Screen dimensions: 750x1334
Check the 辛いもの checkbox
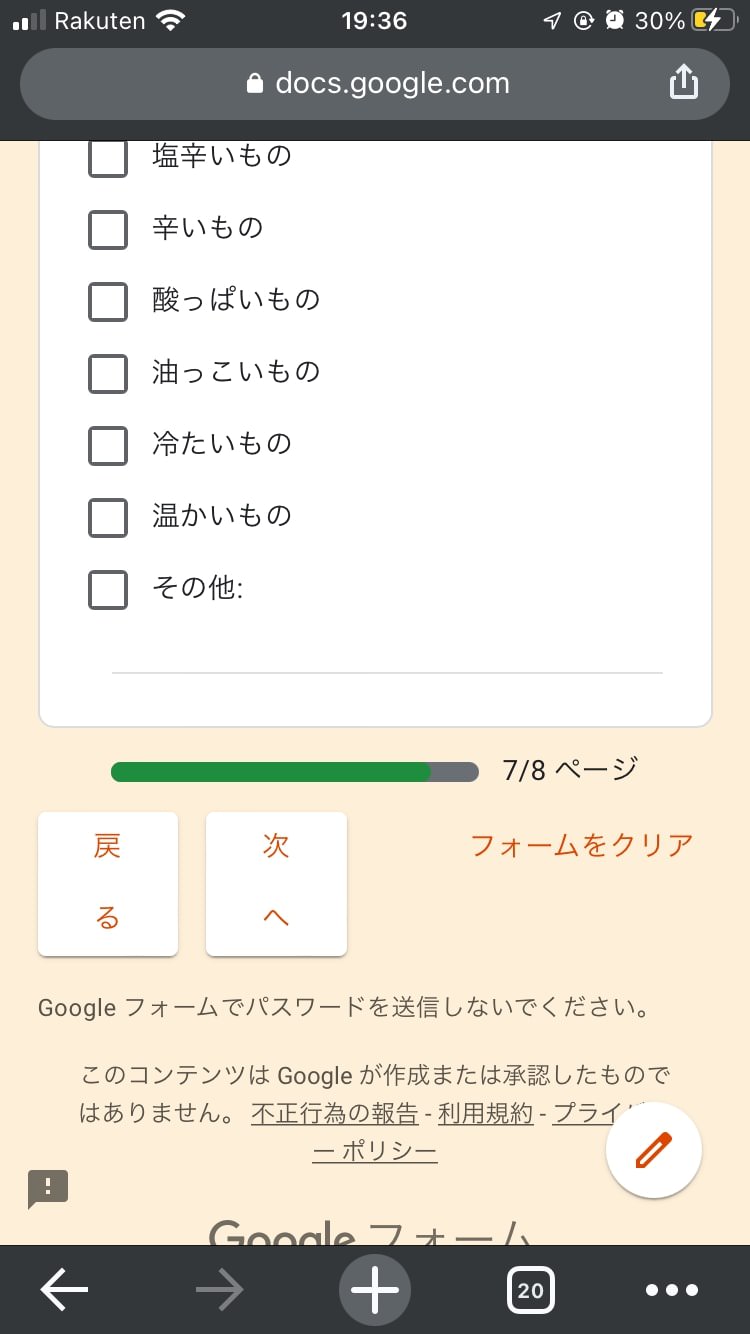(x=108, y=229)
